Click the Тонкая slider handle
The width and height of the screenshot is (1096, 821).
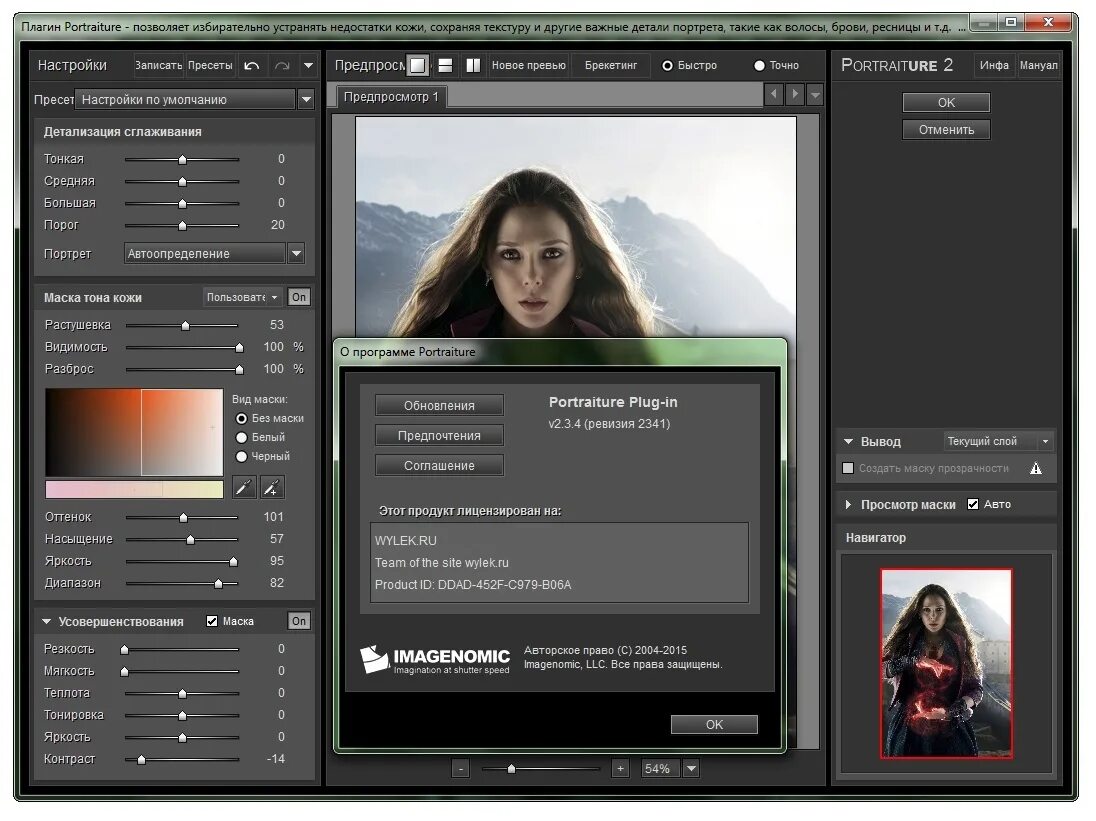tap(182, 160)
